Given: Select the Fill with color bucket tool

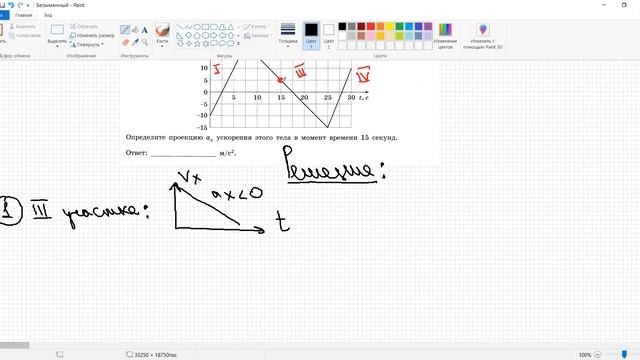Looking at the screenshot, I should pyautogui.click(x=135, y=30).
